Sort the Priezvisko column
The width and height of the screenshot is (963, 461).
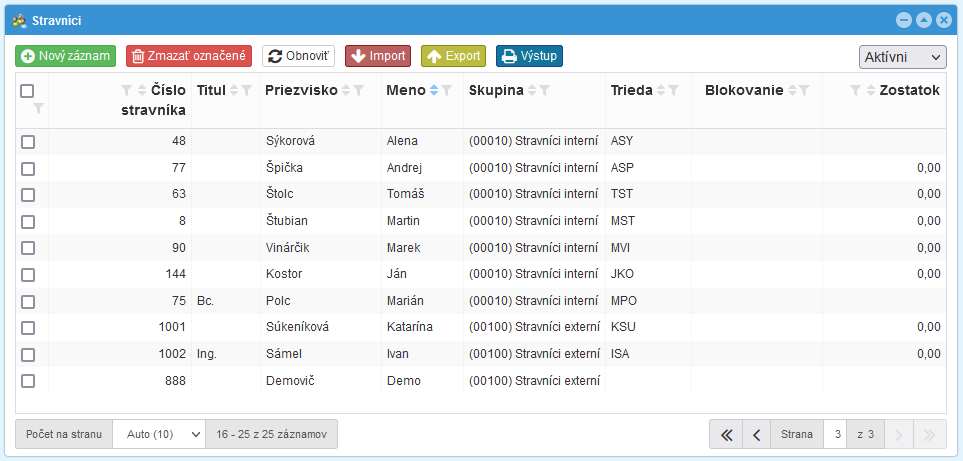coord(346,90)
